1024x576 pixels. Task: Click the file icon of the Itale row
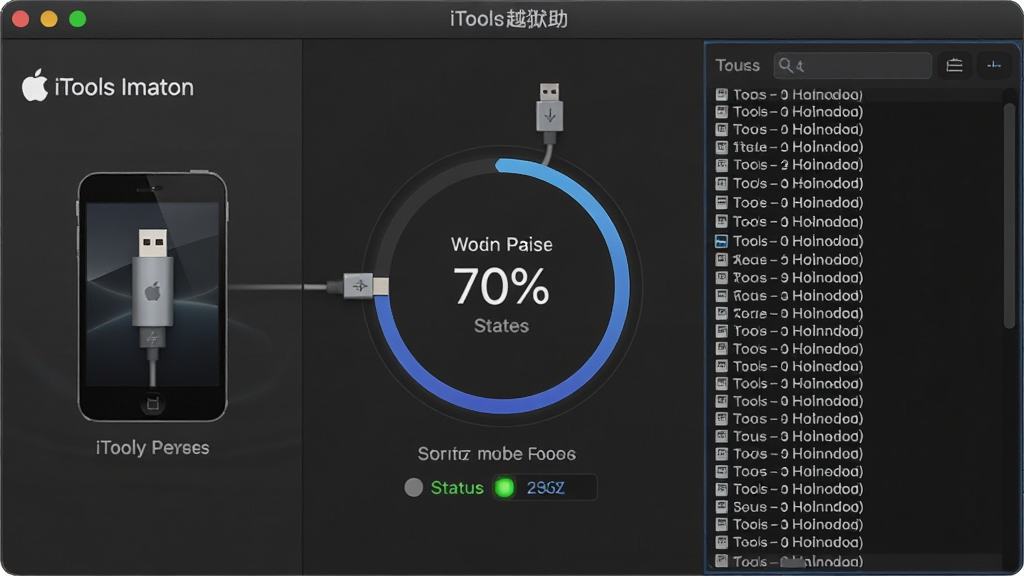pyautogui.click(x=721, y=148)
